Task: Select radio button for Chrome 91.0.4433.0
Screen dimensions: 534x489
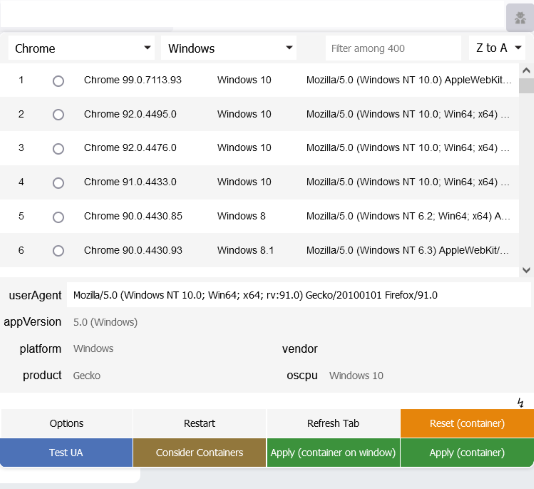Action: coord(58,183)
